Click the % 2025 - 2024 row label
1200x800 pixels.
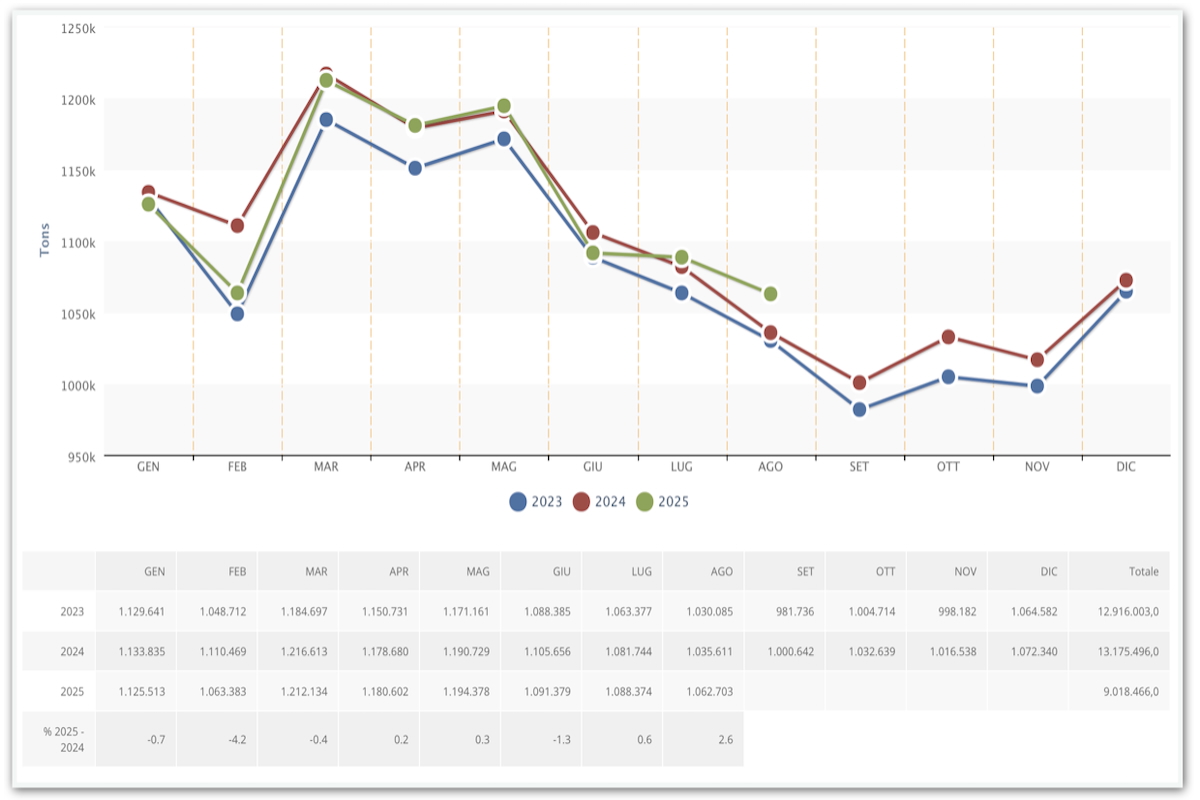pyautogui.click(x=60, y=738)
